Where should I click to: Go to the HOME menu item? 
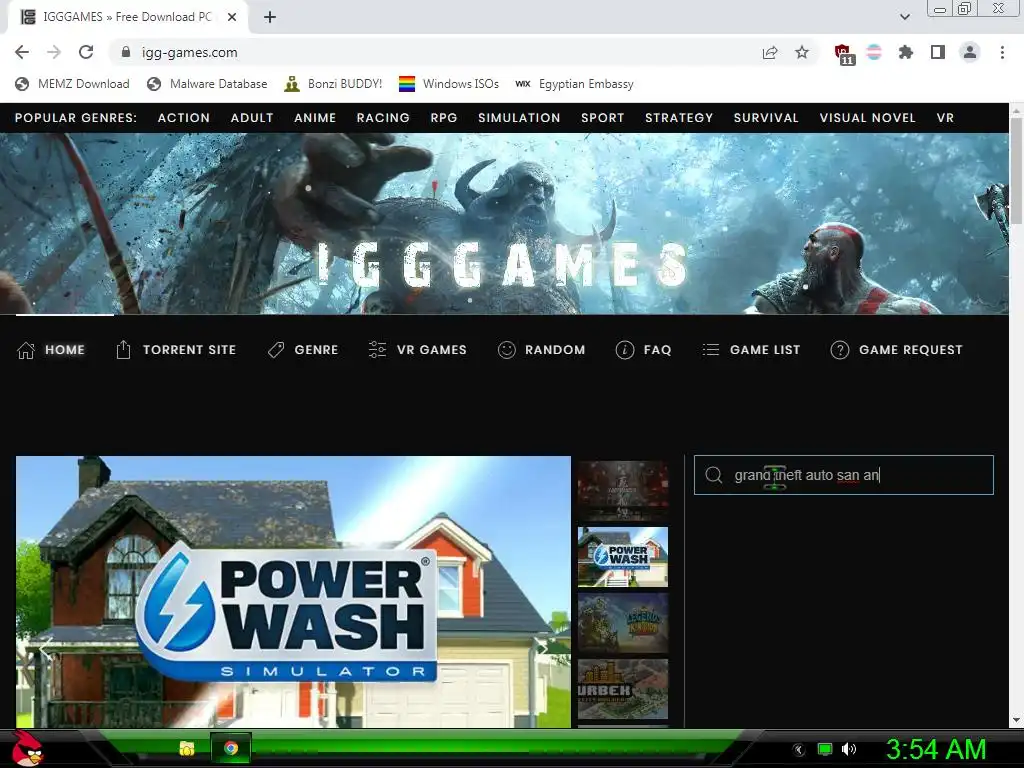click(x=51, y=350)
